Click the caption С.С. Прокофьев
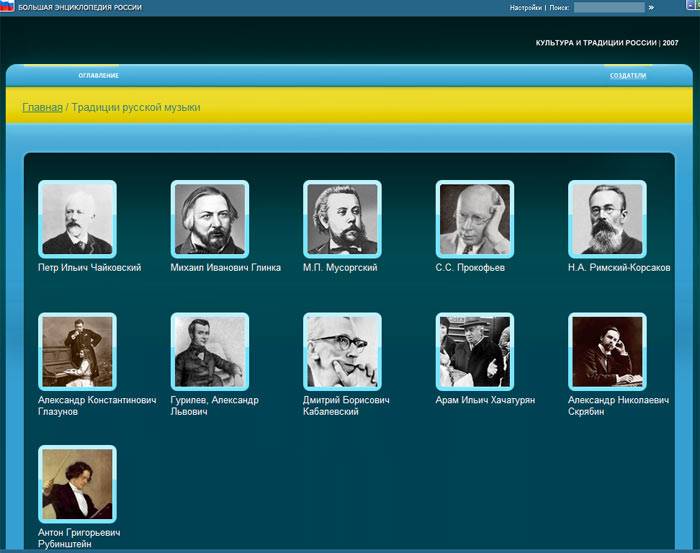Image resolution: width=700 pixels, height=553 pixels. (470, 268)
